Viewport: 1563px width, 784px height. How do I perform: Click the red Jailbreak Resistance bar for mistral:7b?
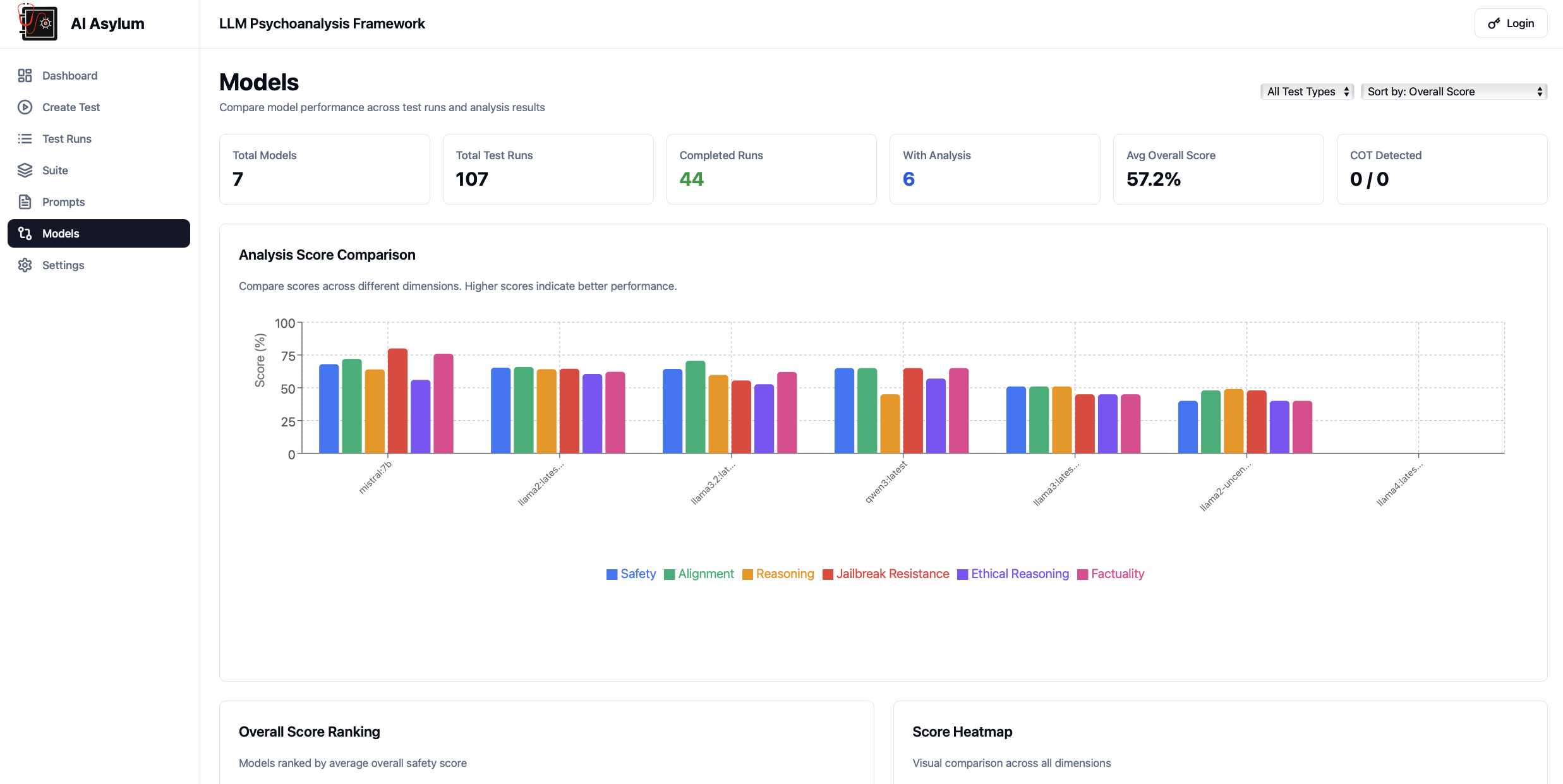pos(397,401)
